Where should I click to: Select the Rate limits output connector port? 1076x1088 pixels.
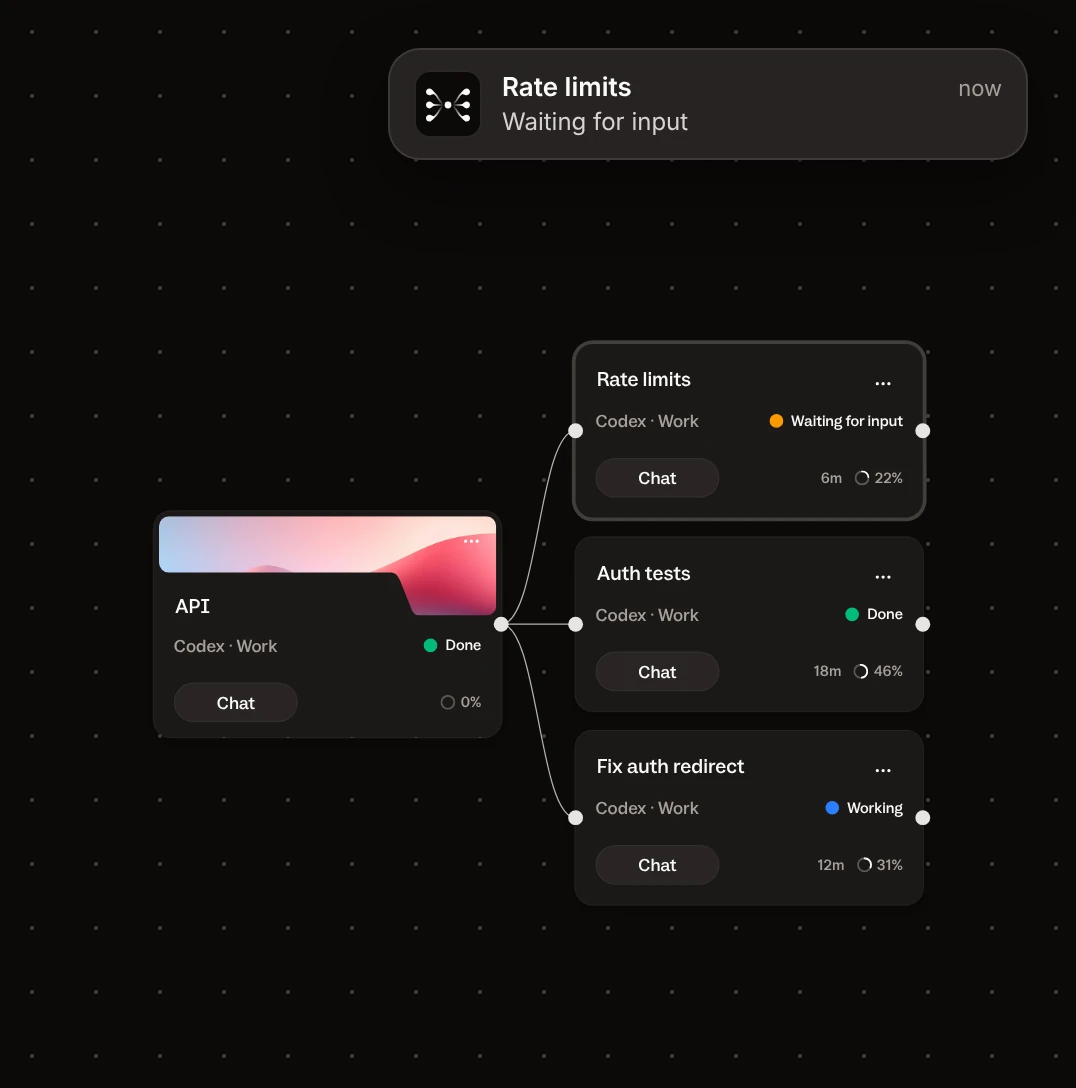tap(923, 431)
